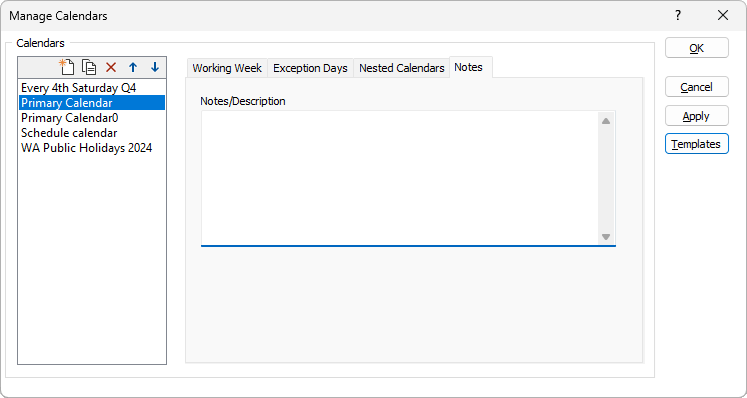Viewport: 747px width, 398px height.
Task: Move the selected calendar up with the arrow icon
Action: click(x=133, y=67)
